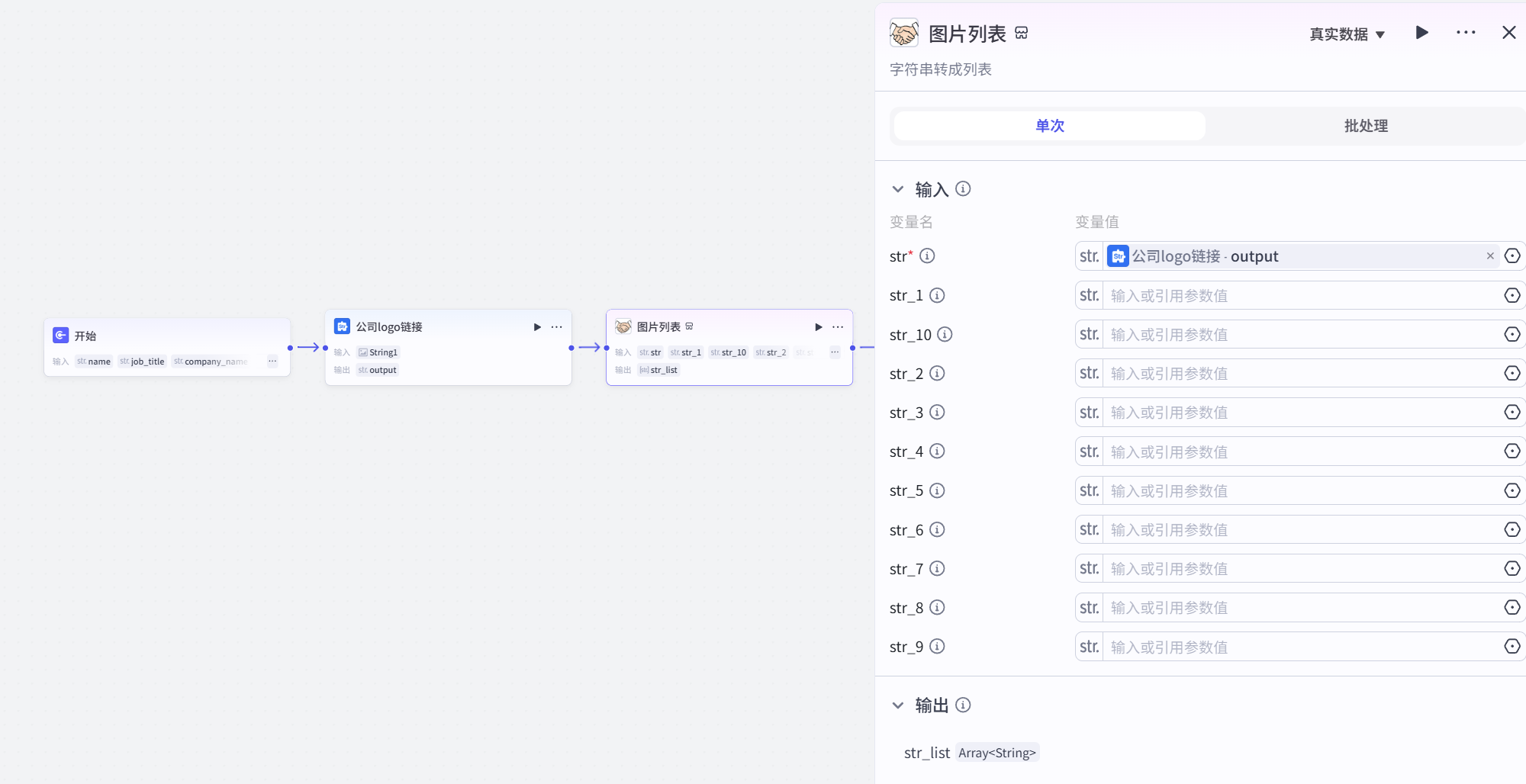Click info icon next to str_8
Viewport: 1526px width, 784px height.
pos(937,607)
